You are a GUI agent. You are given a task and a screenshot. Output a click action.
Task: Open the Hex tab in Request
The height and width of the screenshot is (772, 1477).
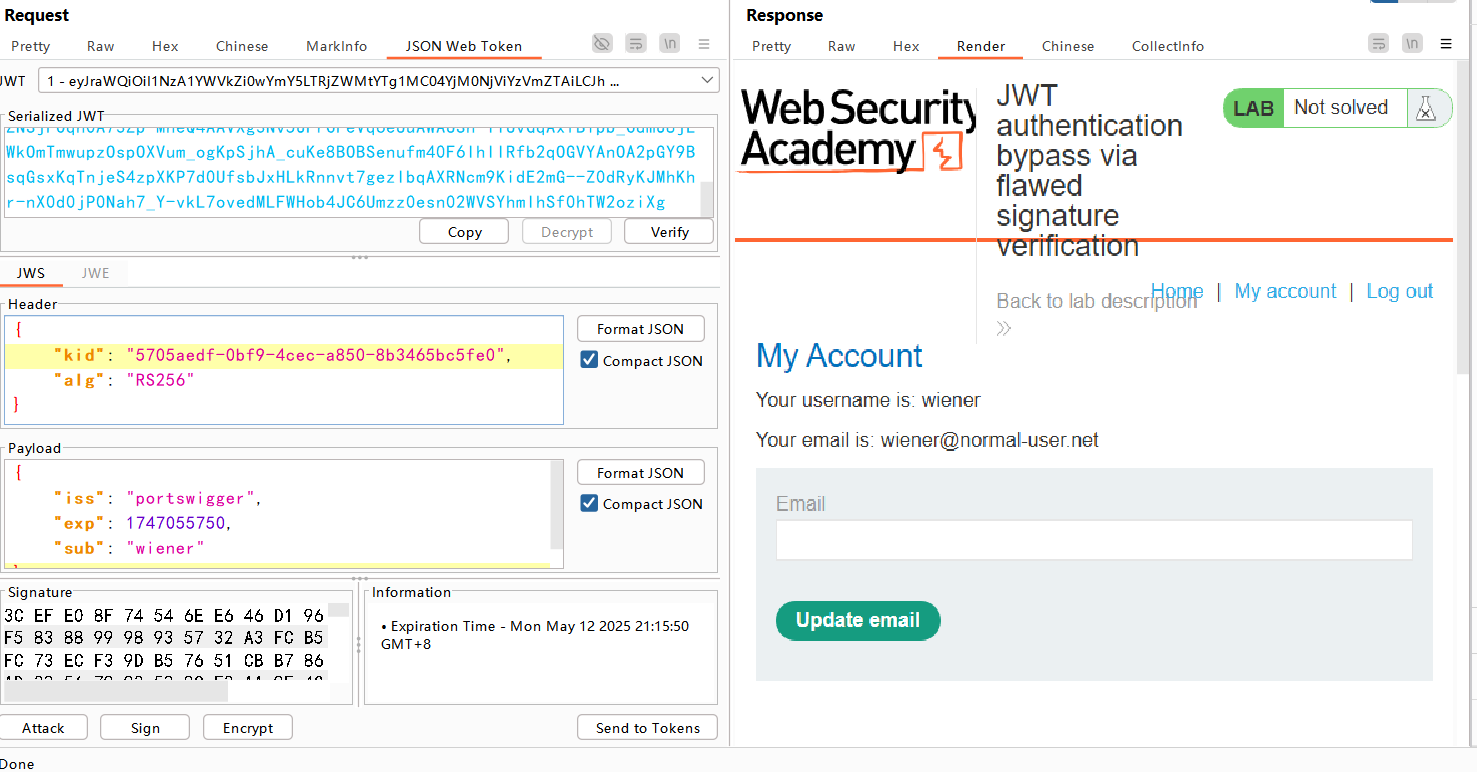[165, 46]
